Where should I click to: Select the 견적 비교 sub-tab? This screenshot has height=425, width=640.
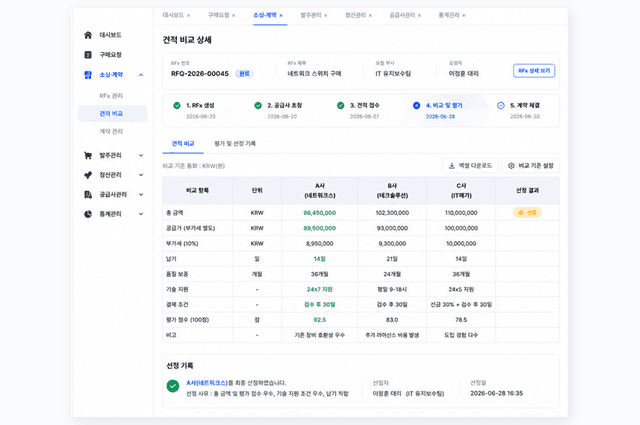183,144
